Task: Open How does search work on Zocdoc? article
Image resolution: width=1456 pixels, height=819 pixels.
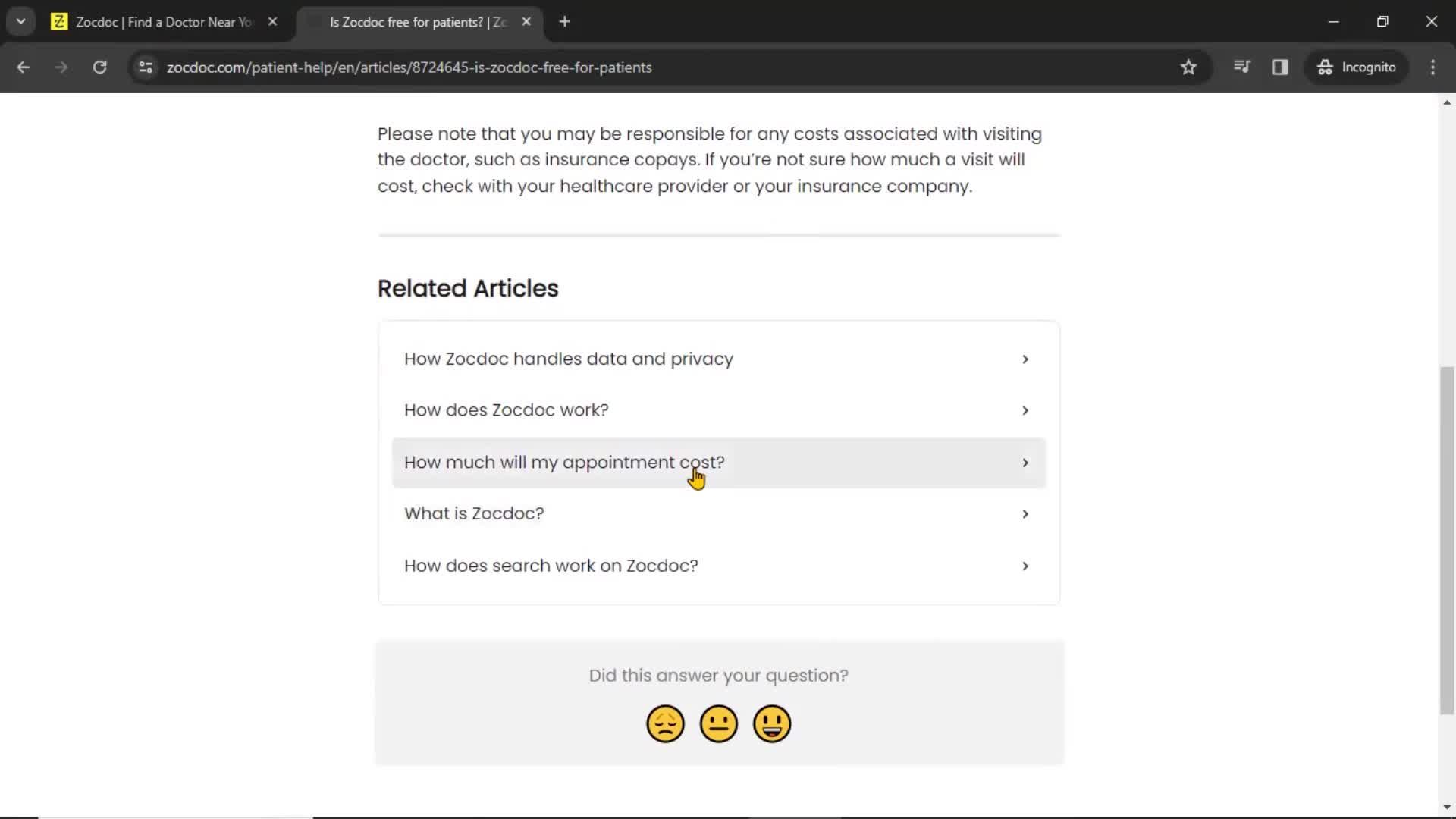Action: (x=719, y=566)
